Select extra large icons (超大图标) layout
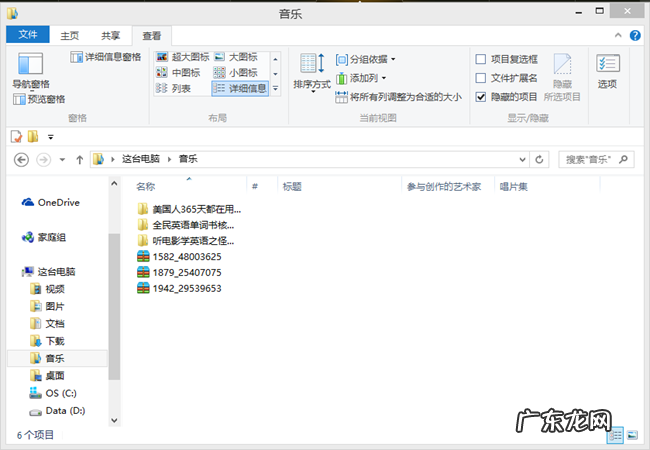The image size is (650, 450). (x=182, y=57)
